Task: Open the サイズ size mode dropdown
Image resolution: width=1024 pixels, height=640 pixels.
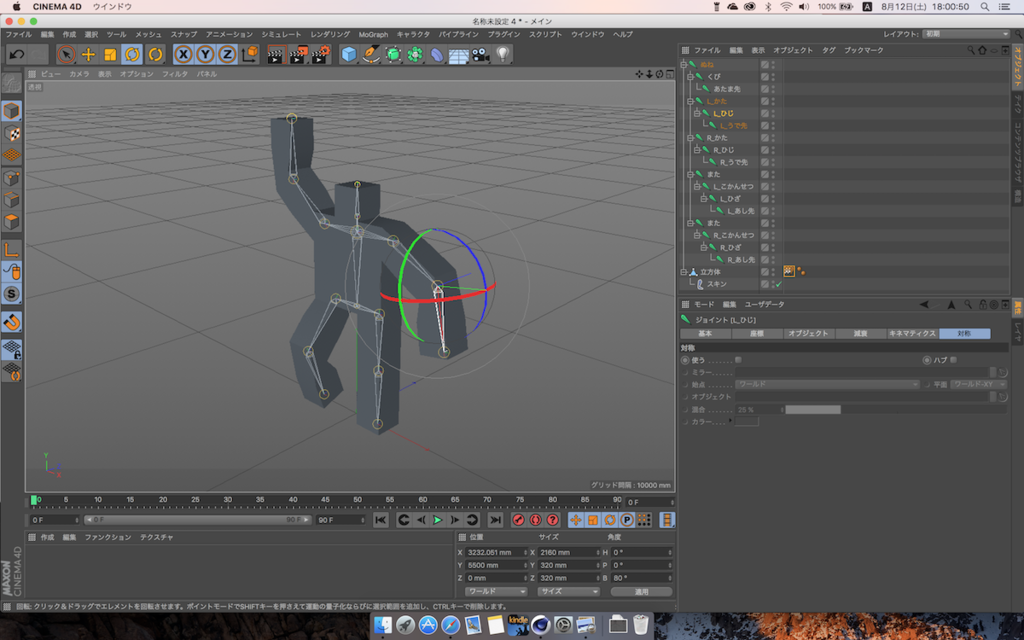Action: (x=568, y=592)
